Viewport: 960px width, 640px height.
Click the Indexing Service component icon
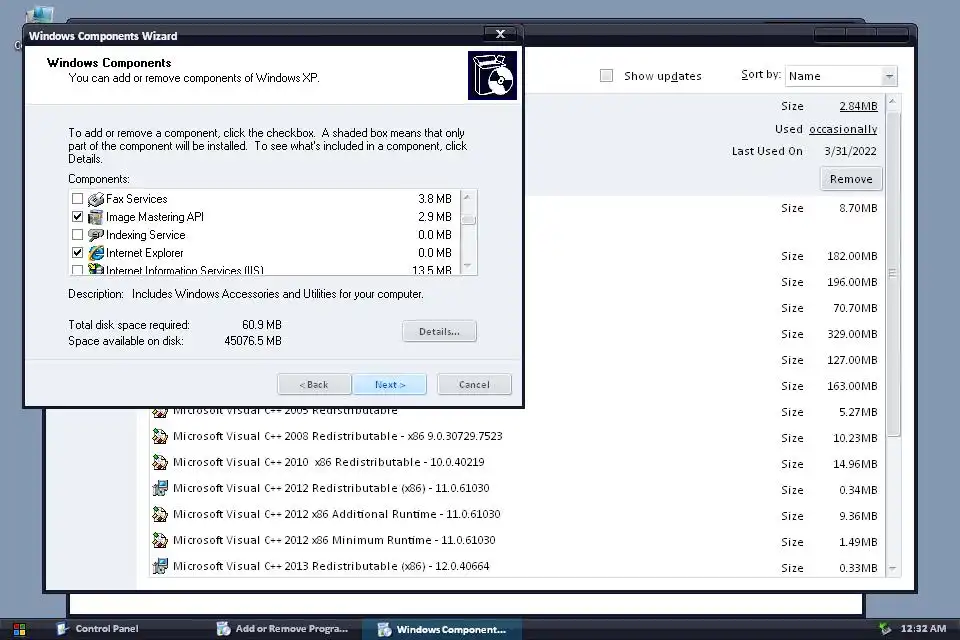click(x=96, y=235)
